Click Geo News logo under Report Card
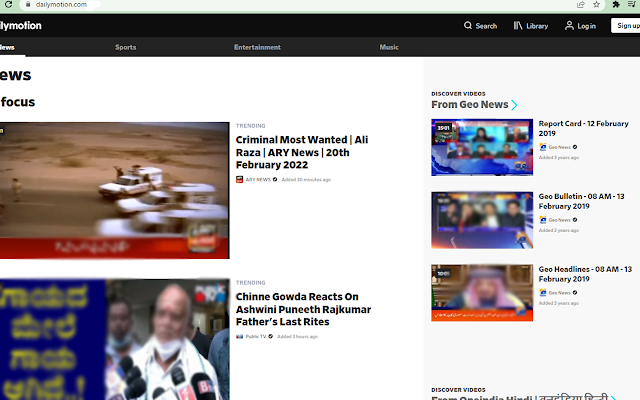640x400 pixels. 543,147
